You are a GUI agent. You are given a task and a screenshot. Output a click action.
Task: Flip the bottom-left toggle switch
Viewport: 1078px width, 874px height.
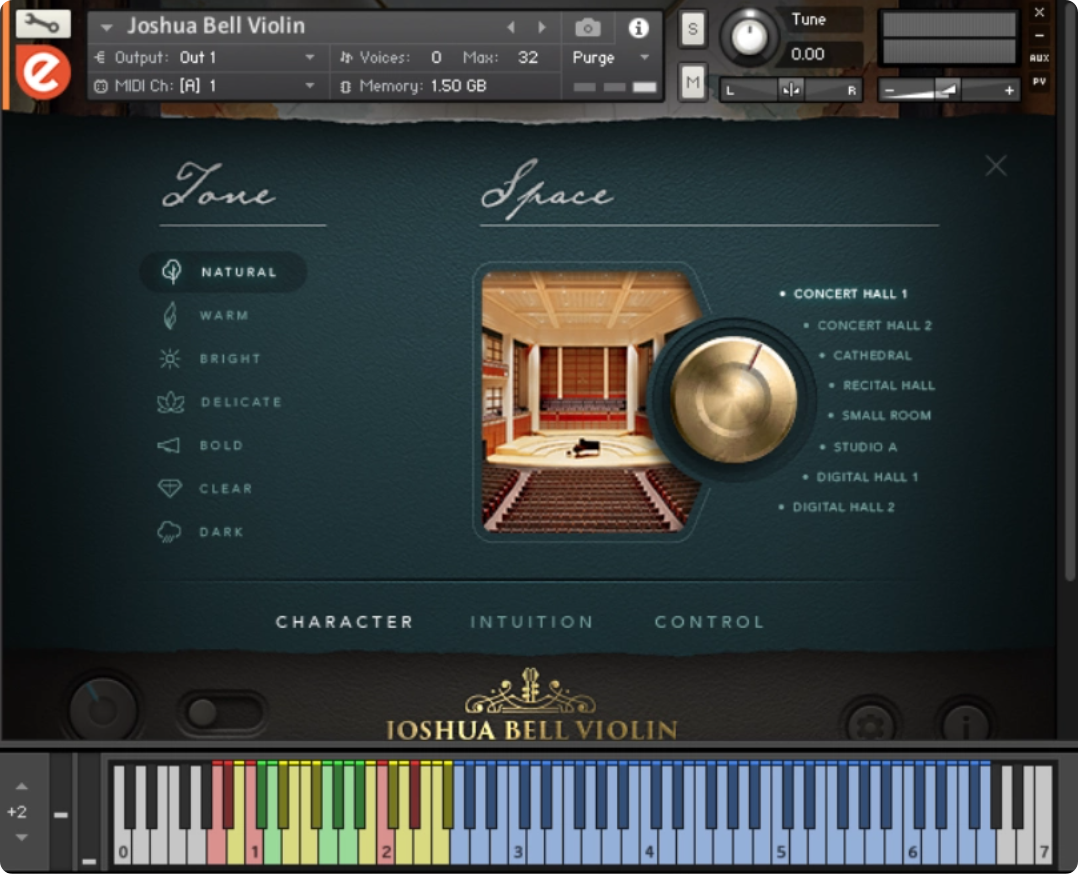click(x=221, y=712)
